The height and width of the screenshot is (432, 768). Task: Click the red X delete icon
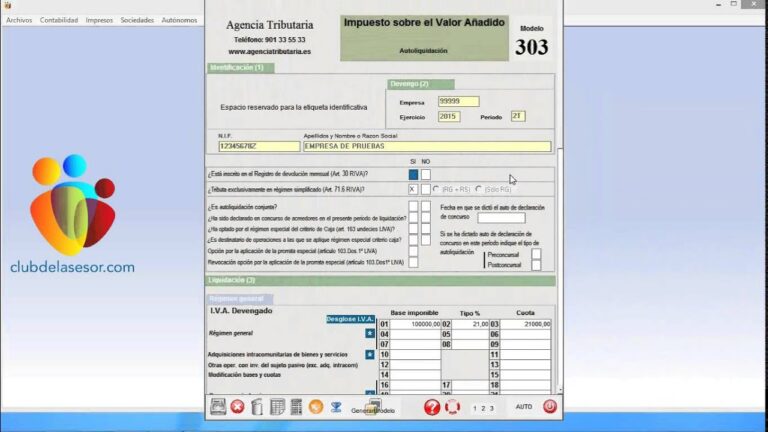(238, 407)
